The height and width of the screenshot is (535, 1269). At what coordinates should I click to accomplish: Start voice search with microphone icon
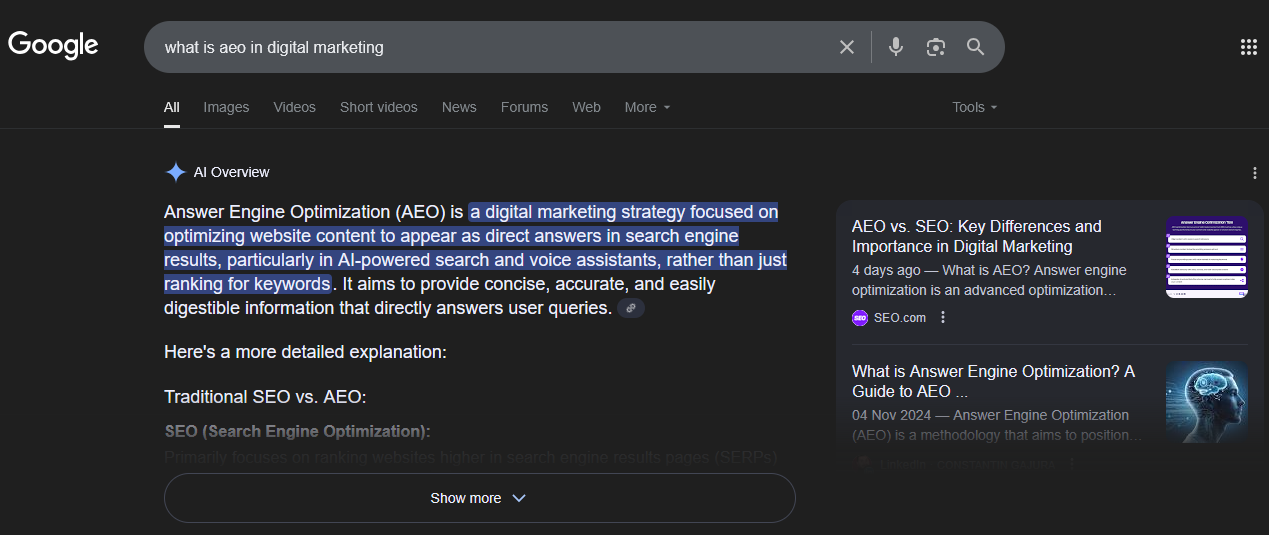(x=896, y=47)
